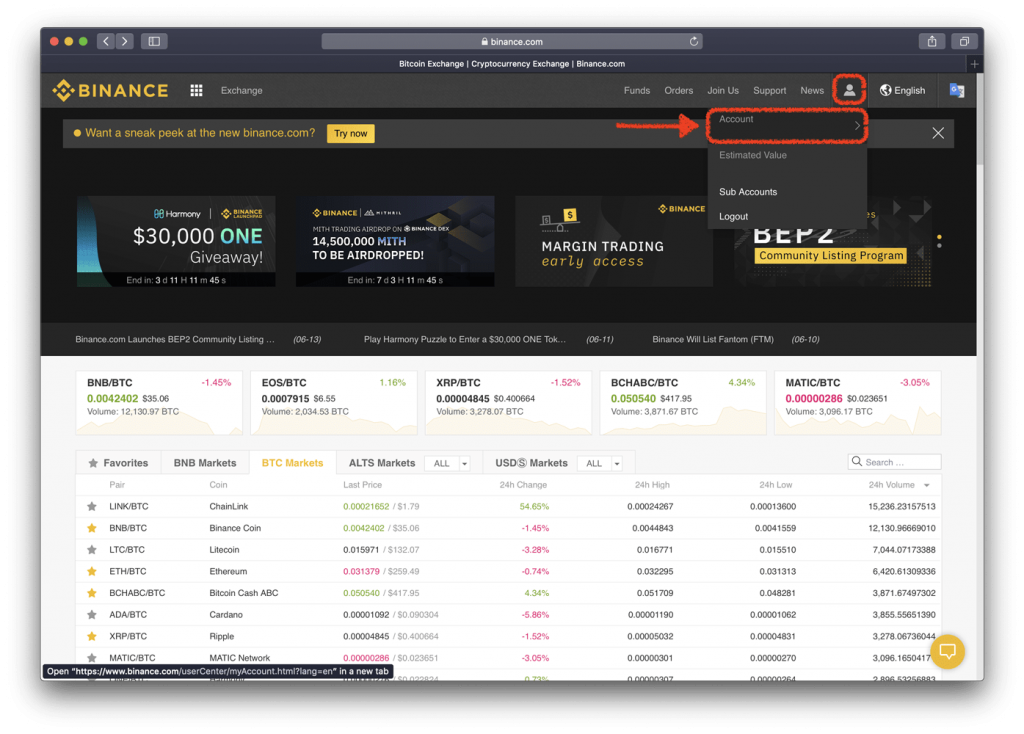Select the ALTS Markets tab
The image size is (1024, 734).
tap(382, 463)
